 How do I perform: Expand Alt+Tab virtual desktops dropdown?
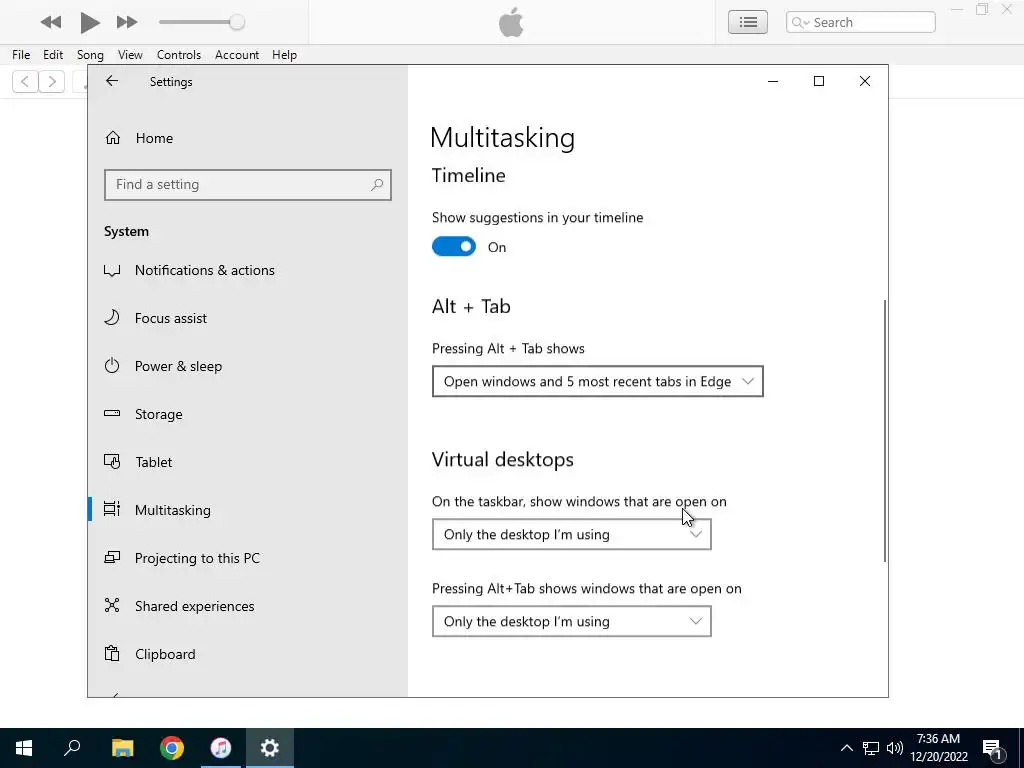(571, 621)
